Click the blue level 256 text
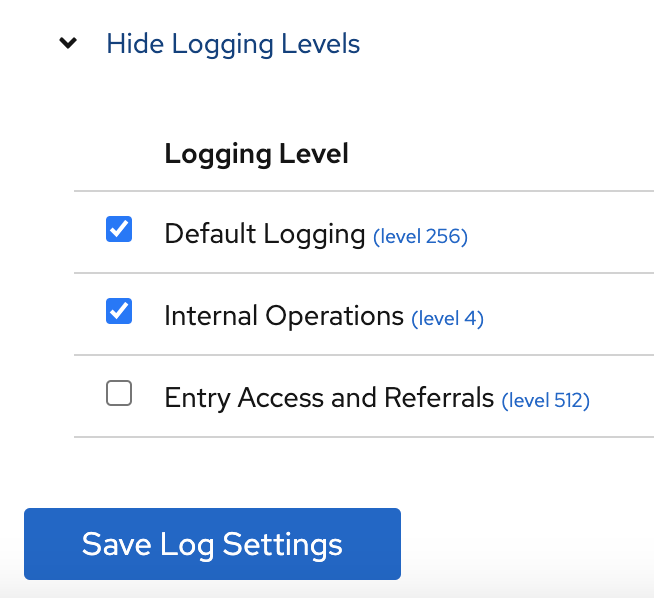 pos(420,237)
